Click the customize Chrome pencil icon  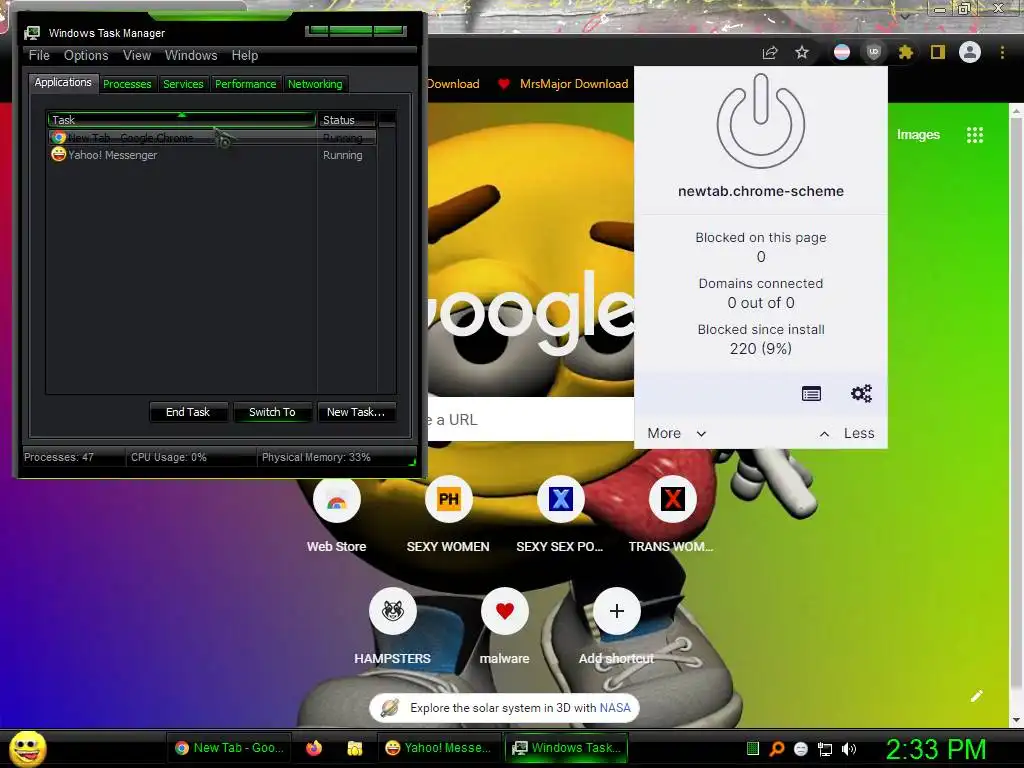(976, 696)
